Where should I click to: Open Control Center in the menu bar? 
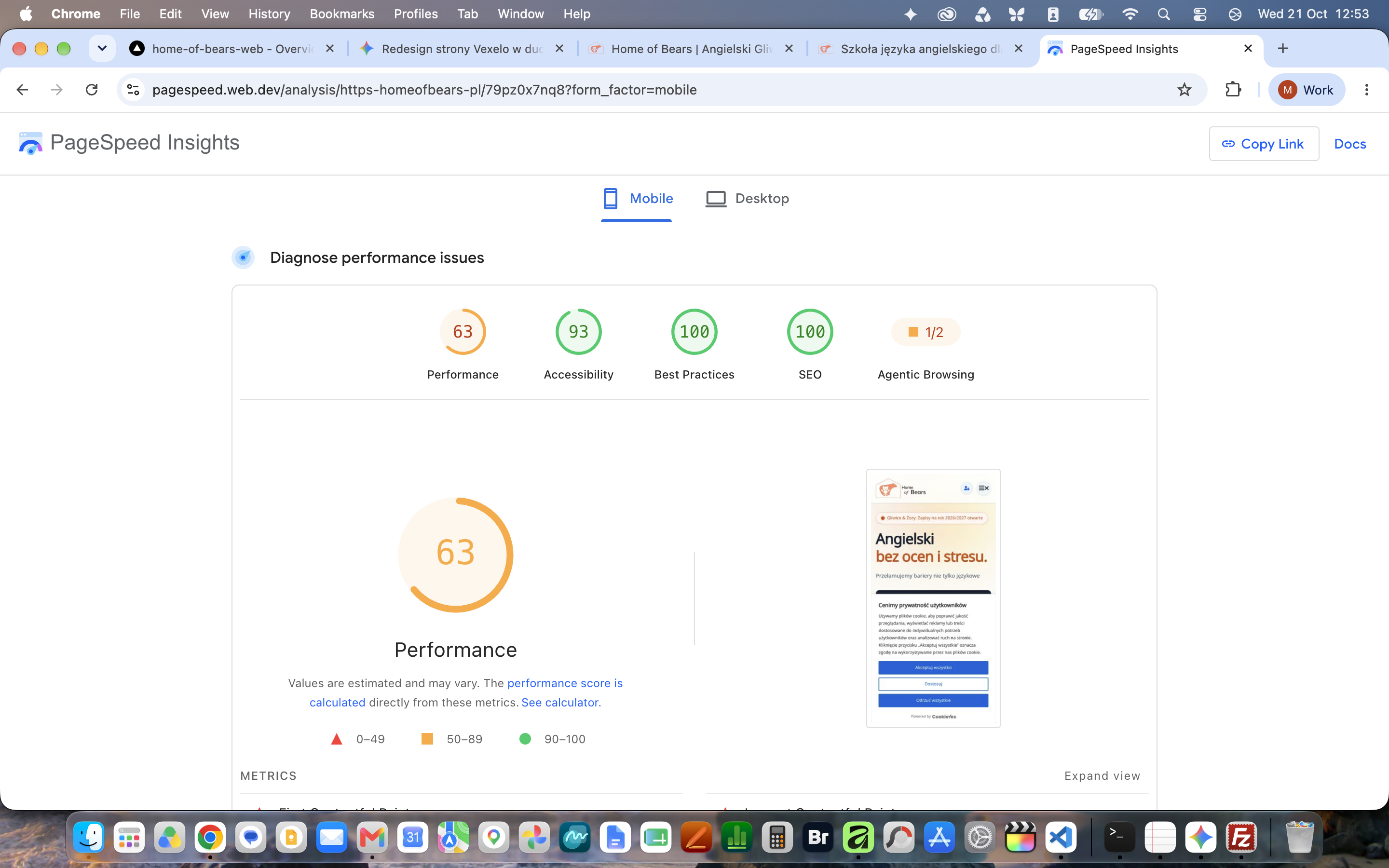click(x=1199, y=14)
